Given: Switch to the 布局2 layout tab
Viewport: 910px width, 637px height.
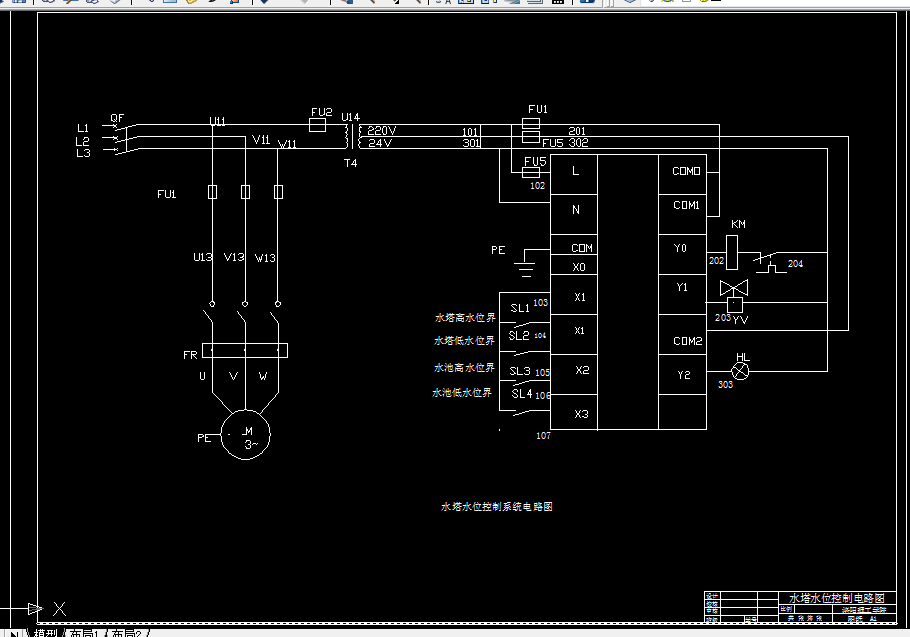Looking at the screenshot, I should pyautogui.click(x=126, y=632).
